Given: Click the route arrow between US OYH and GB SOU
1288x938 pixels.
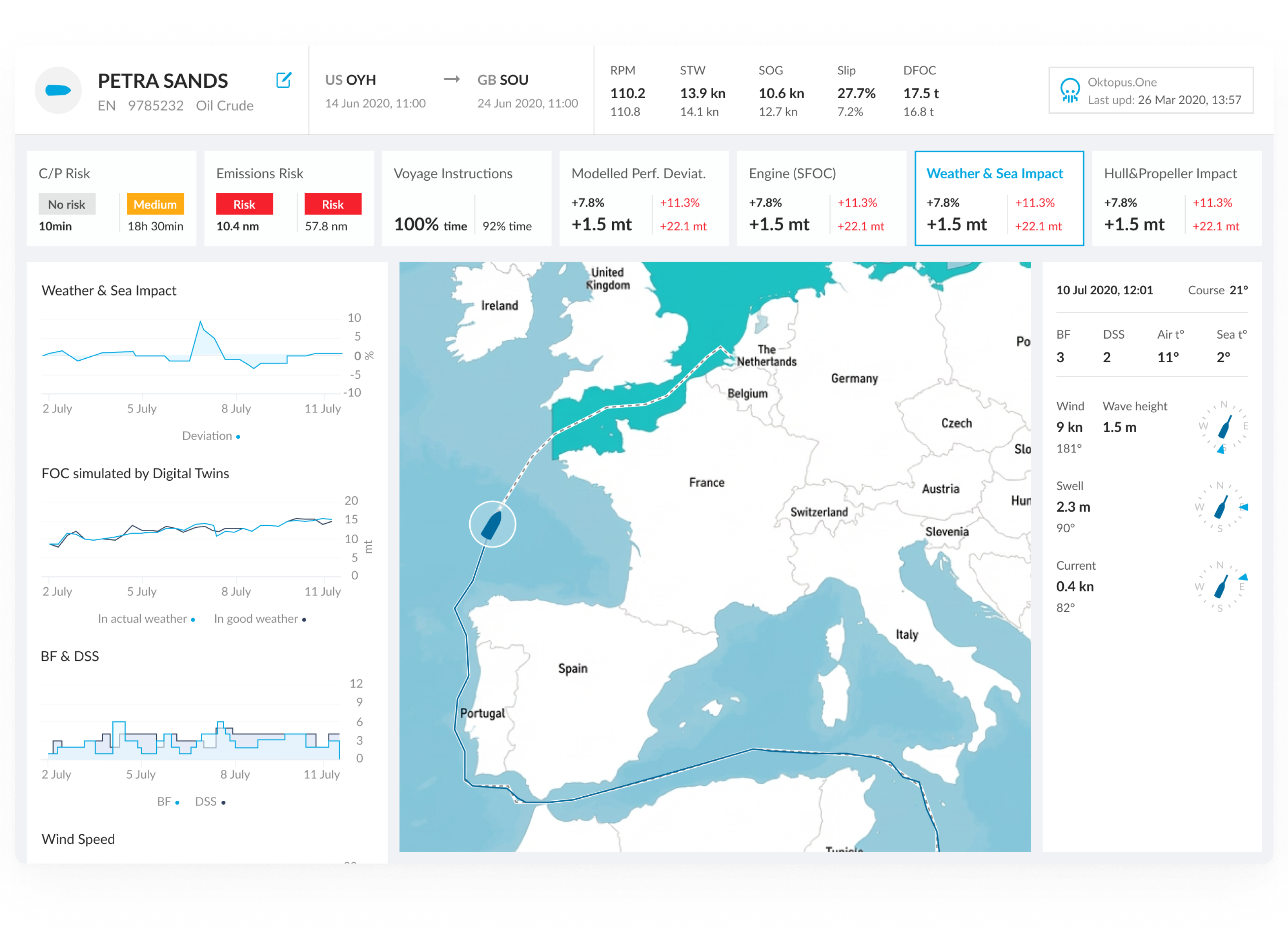Looking at the screenshot, I should click(452, 80).
